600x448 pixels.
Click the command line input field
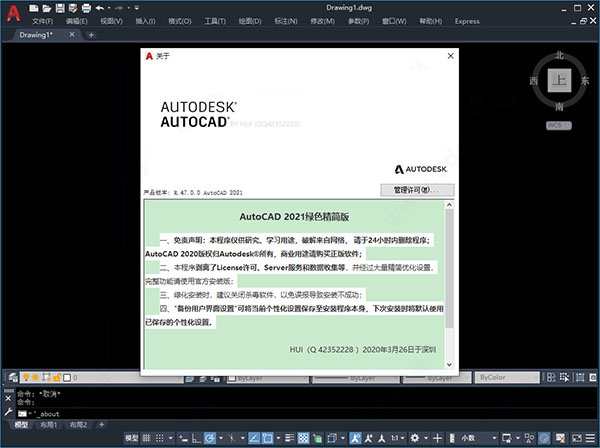tap(306, 414)
